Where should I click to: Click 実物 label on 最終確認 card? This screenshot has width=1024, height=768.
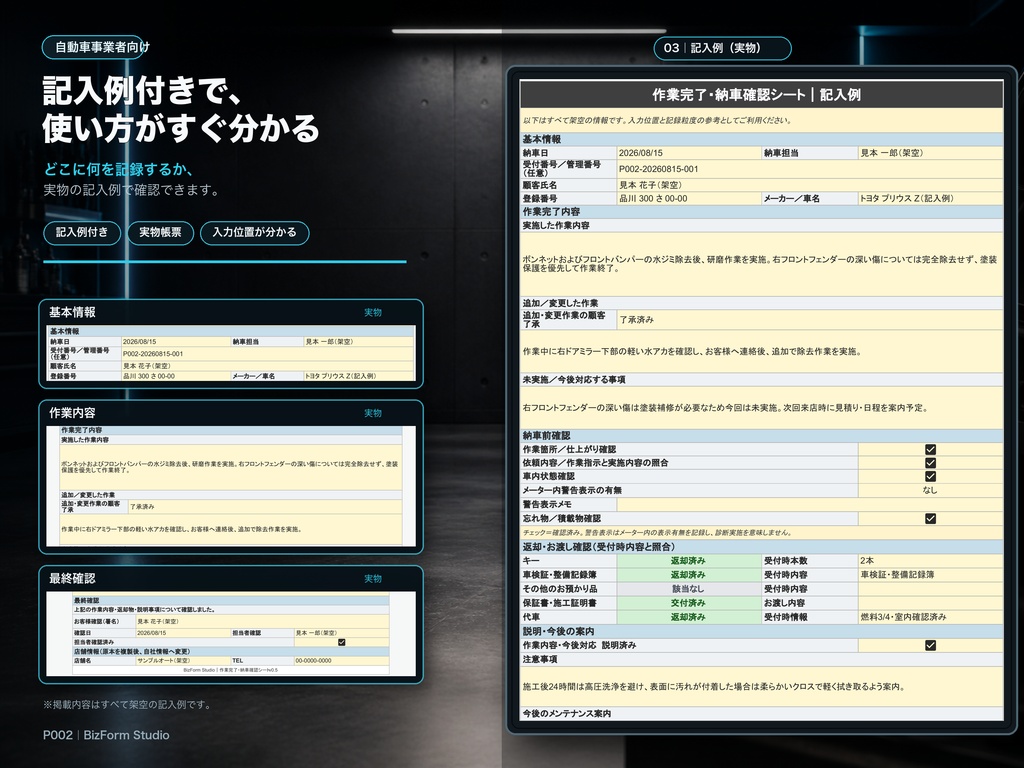point(373,579)
